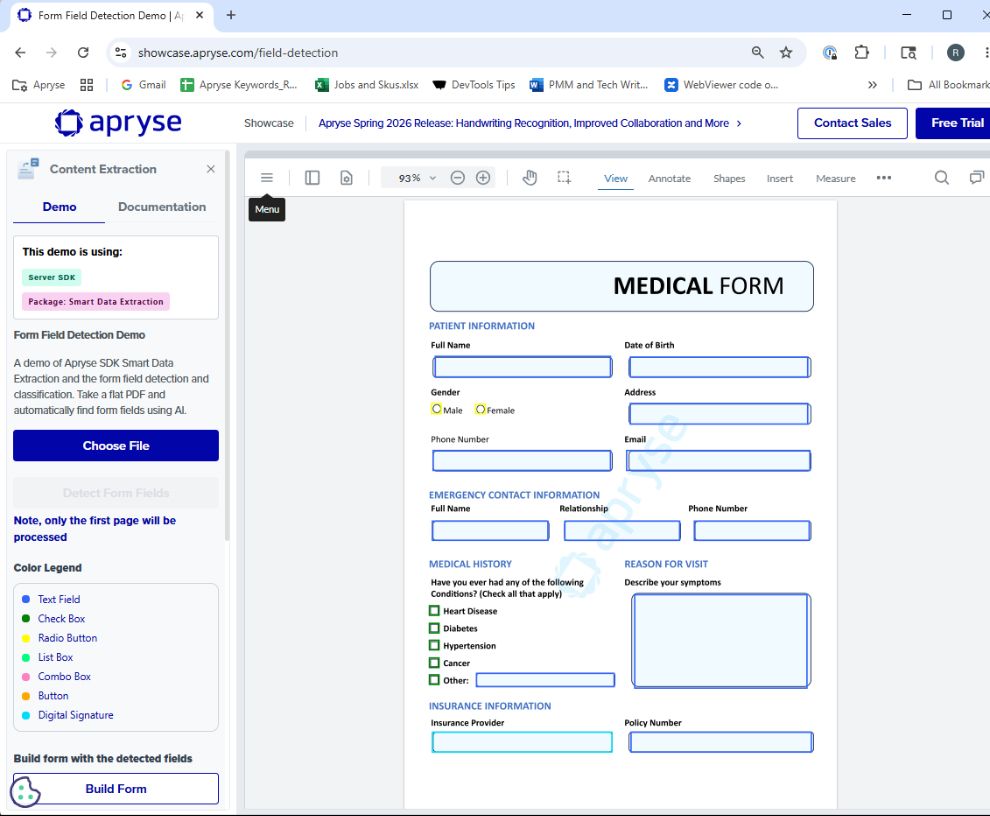
Task: Check the Heart Disease checkbox
Action: 434,611
